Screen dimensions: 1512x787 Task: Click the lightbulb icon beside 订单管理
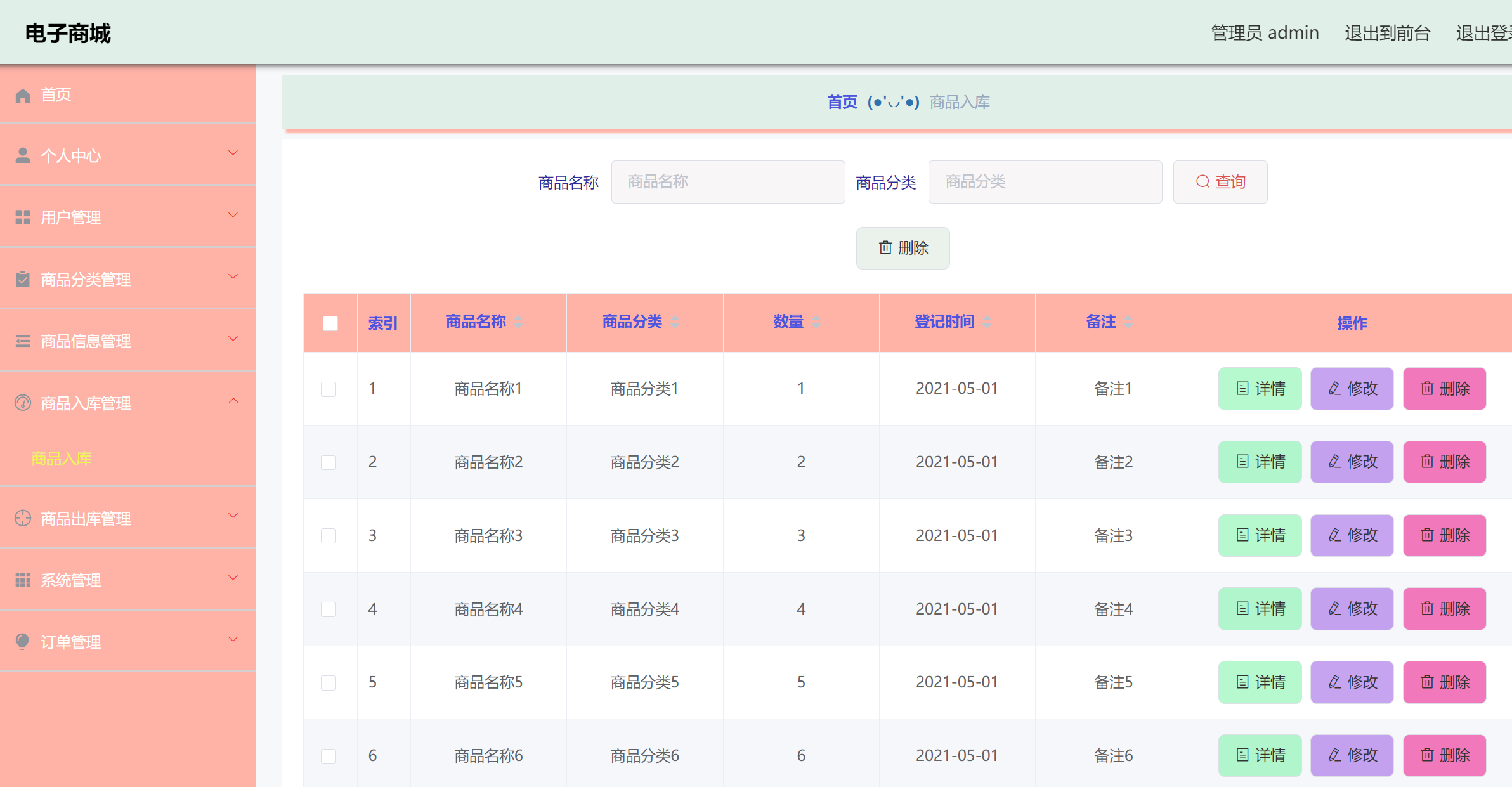click(x=23, y=642)
